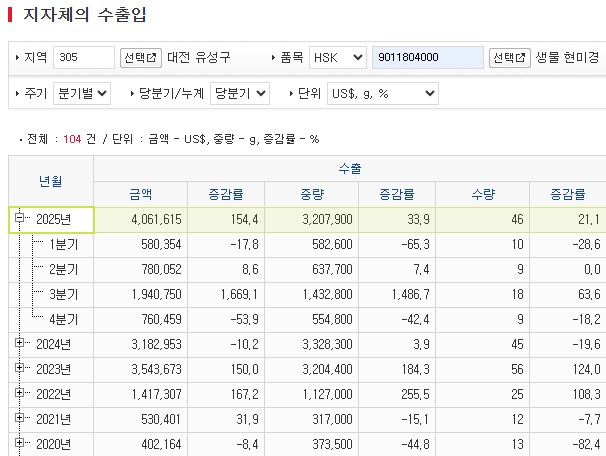Click the 선택 button next to region code

coord(141,58)
